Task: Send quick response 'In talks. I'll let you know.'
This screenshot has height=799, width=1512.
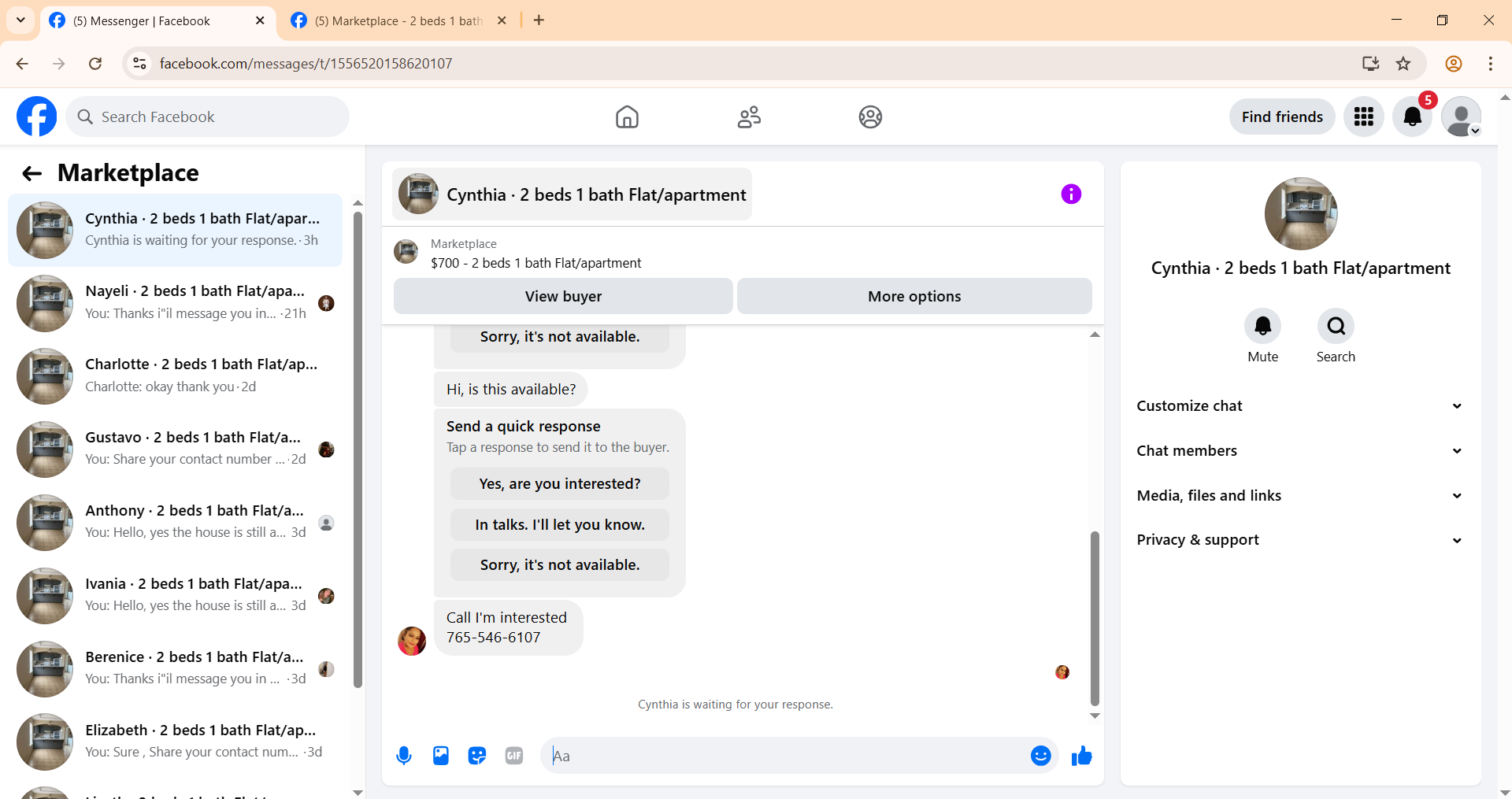Action: click(560, 524)
